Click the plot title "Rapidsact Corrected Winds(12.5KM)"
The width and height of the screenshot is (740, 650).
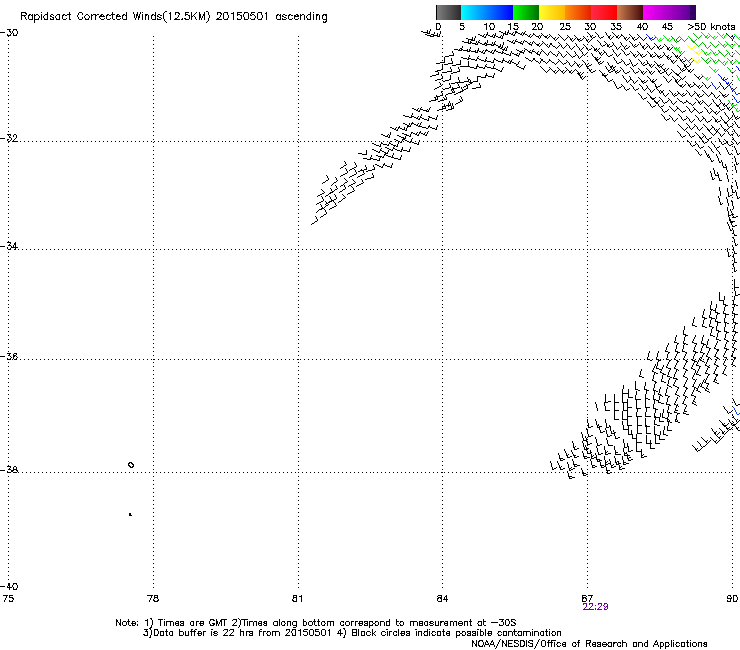click(x=115, y=17)
